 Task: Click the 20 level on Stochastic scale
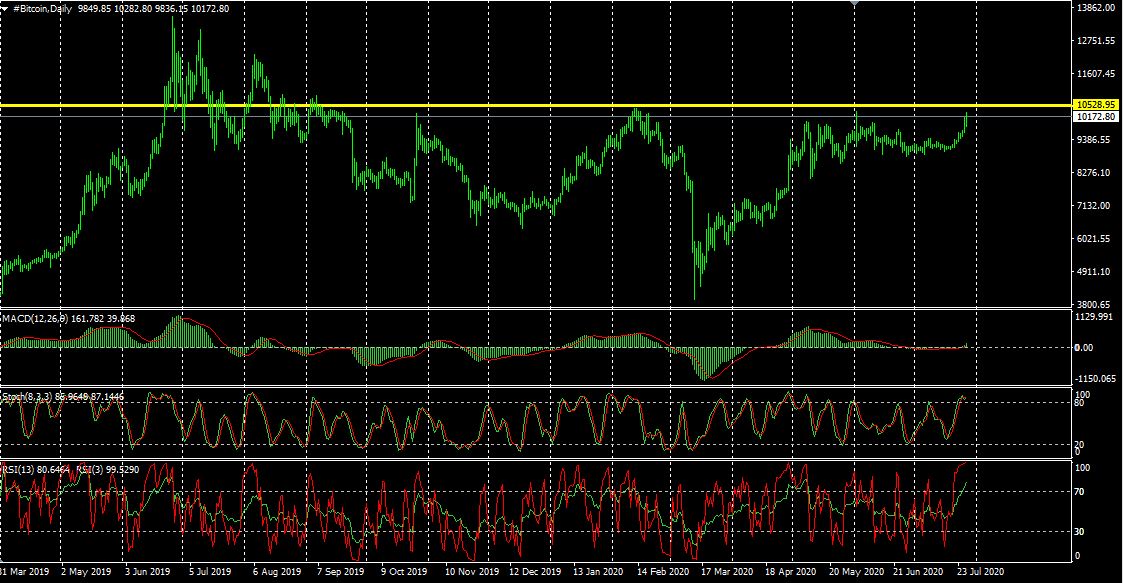pos(1080,445)
